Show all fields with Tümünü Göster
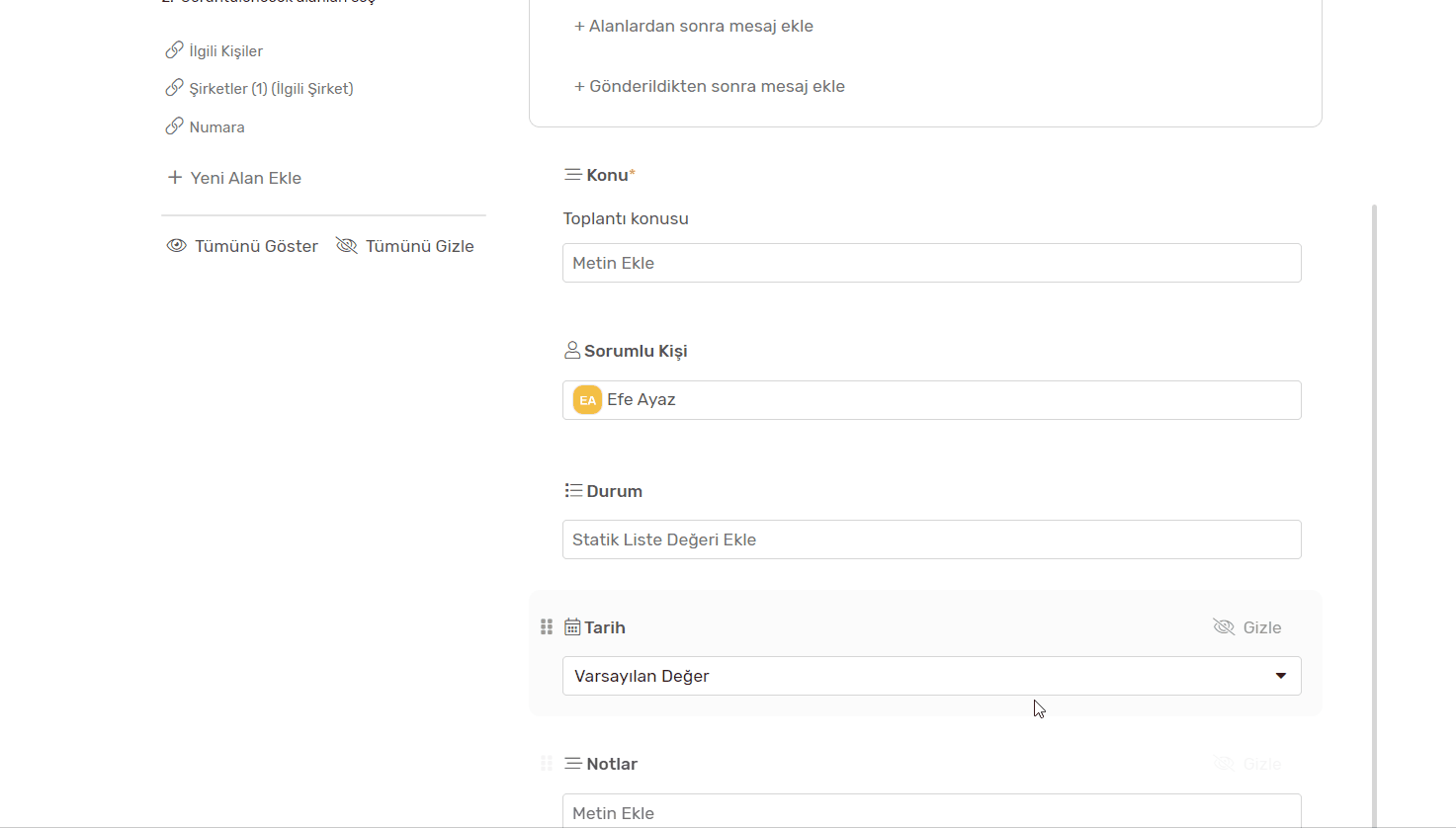The width and height of the screenshot is (1456, 828). 242,246
